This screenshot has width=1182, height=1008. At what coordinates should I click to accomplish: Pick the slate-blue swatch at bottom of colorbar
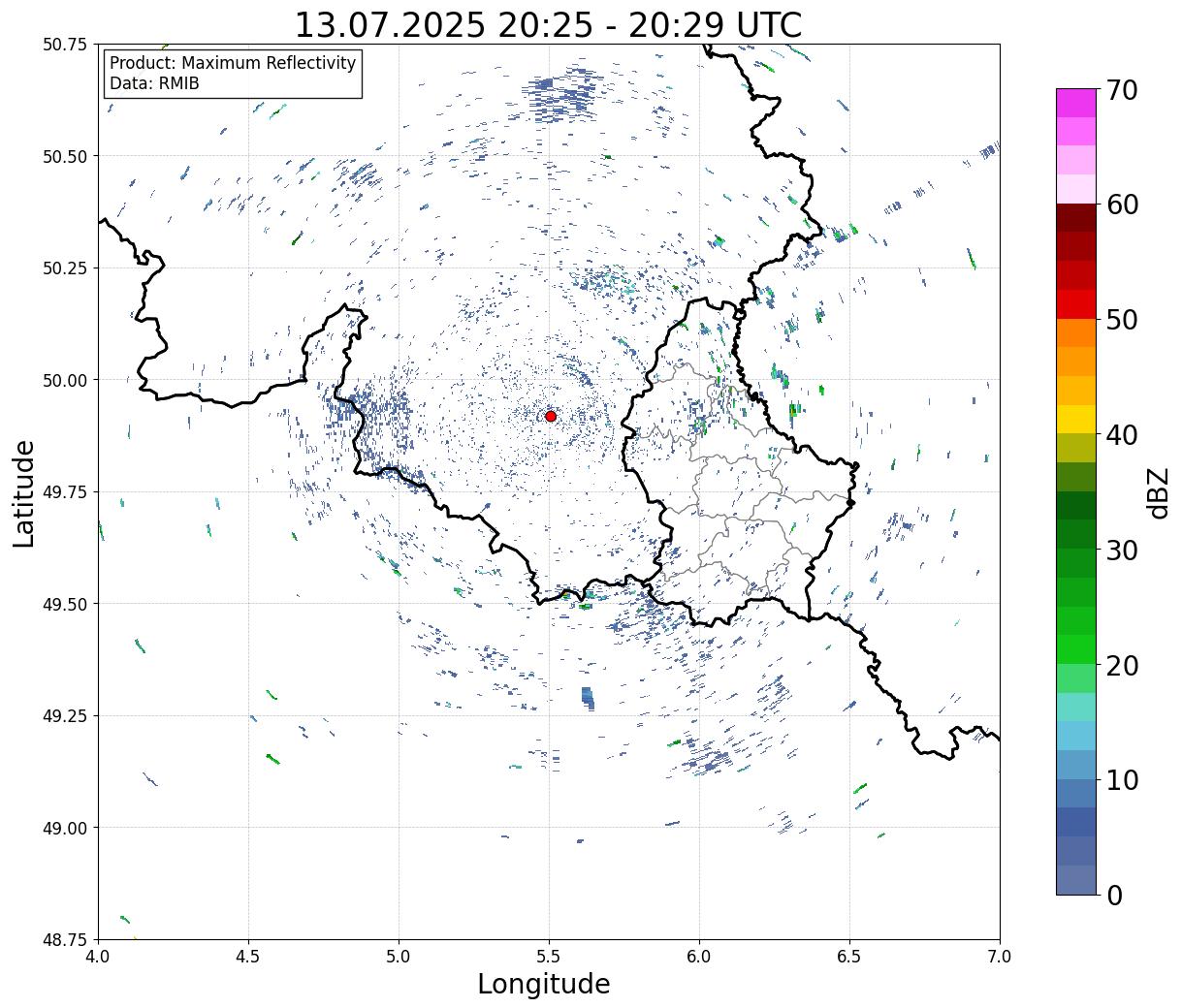pyautogui.click(x=1076, y=879)
